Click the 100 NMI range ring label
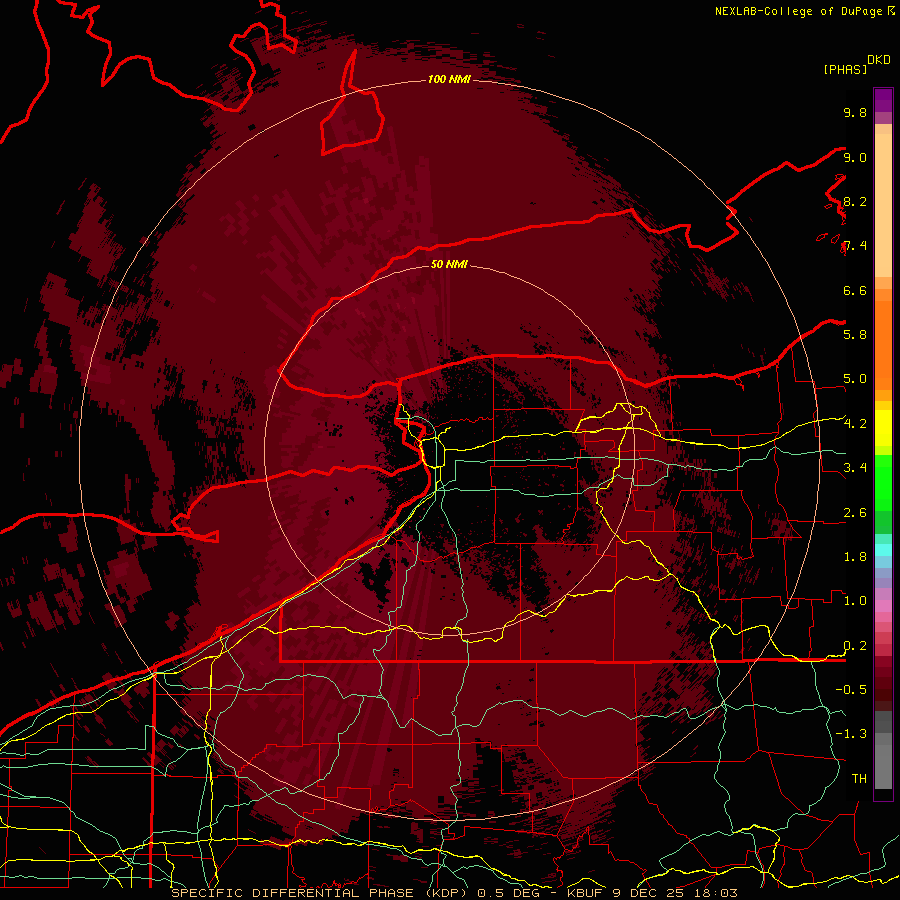The image size is (900, 900). pos(449,79)
